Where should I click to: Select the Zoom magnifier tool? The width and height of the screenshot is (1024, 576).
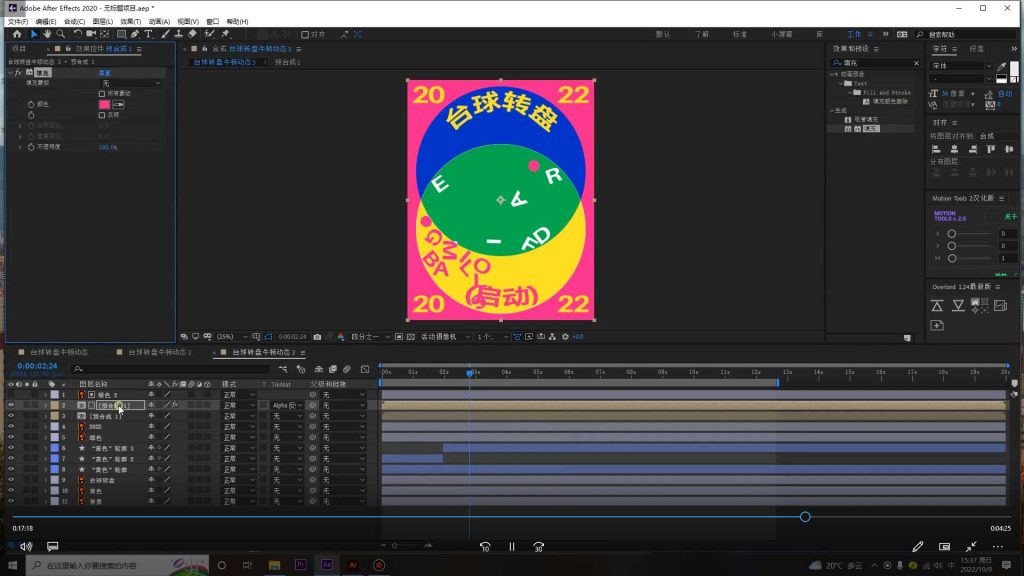pos(61,34)
